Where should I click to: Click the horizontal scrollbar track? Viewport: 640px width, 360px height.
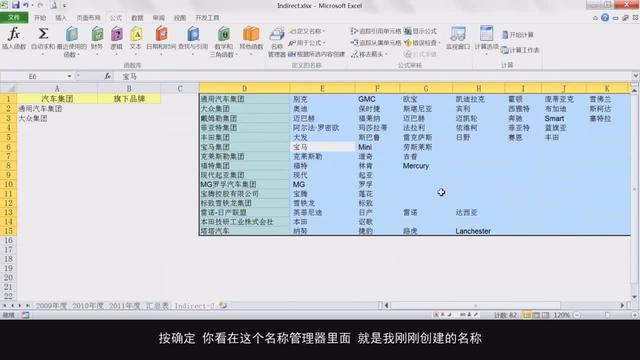[504, 305]
